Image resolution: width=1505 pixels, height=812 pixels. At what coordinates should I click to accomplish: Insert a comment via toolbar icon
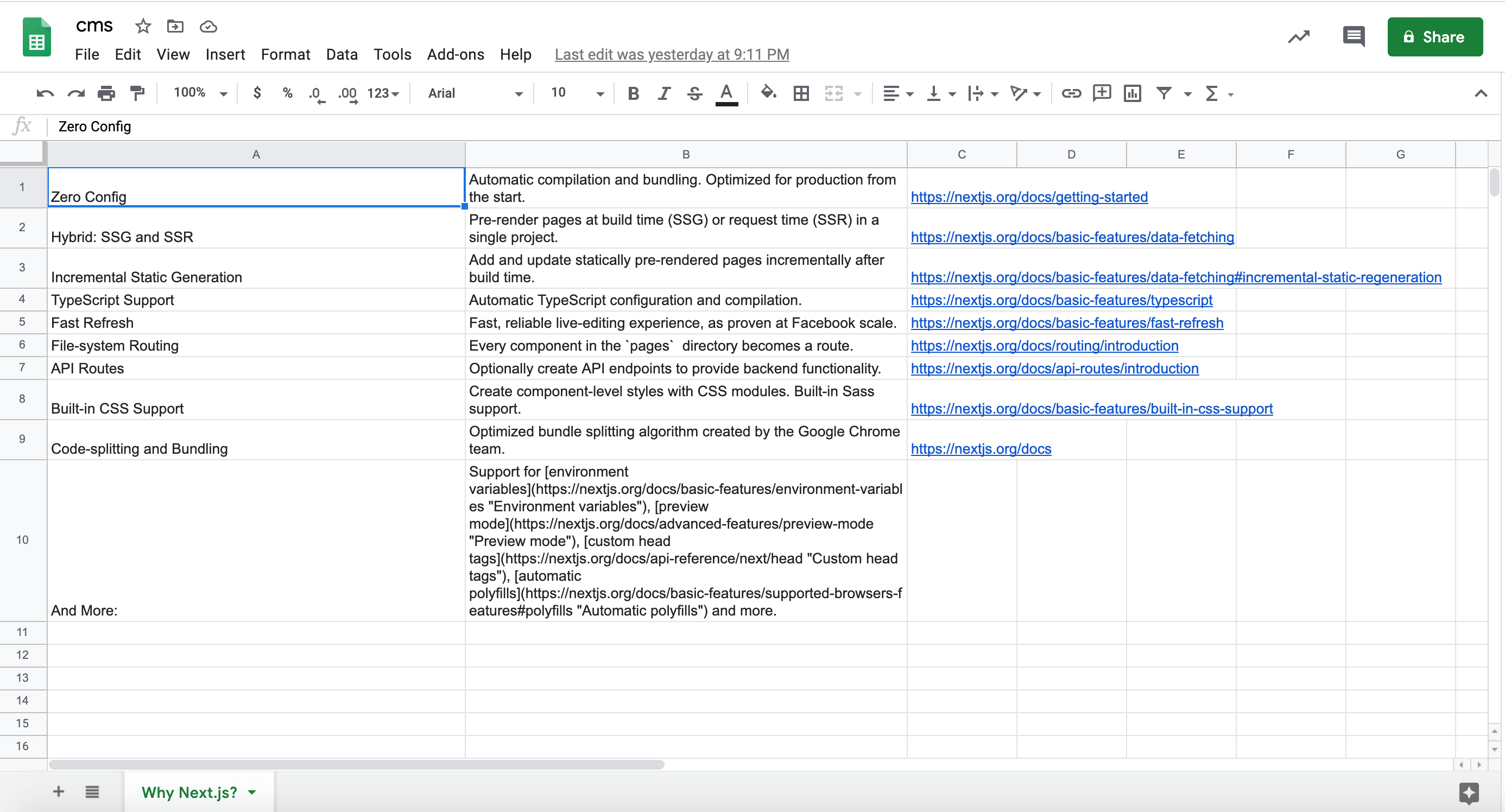1101,93
